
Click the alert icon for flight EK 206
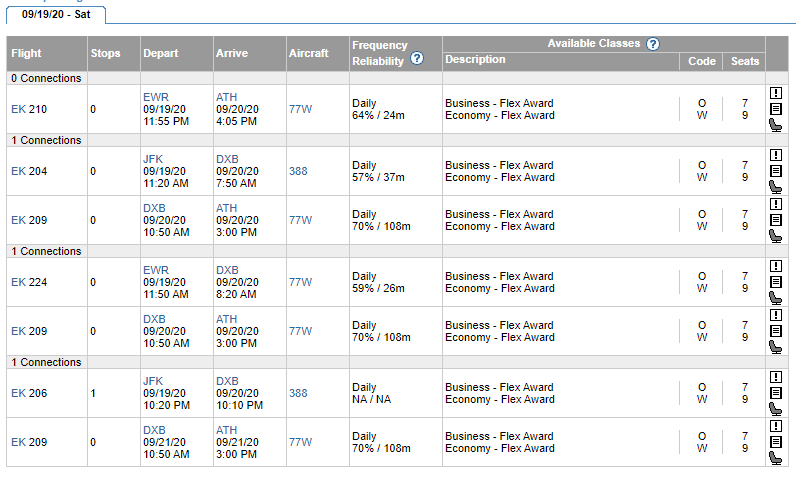pyautogui.click(x=775, y=377)
